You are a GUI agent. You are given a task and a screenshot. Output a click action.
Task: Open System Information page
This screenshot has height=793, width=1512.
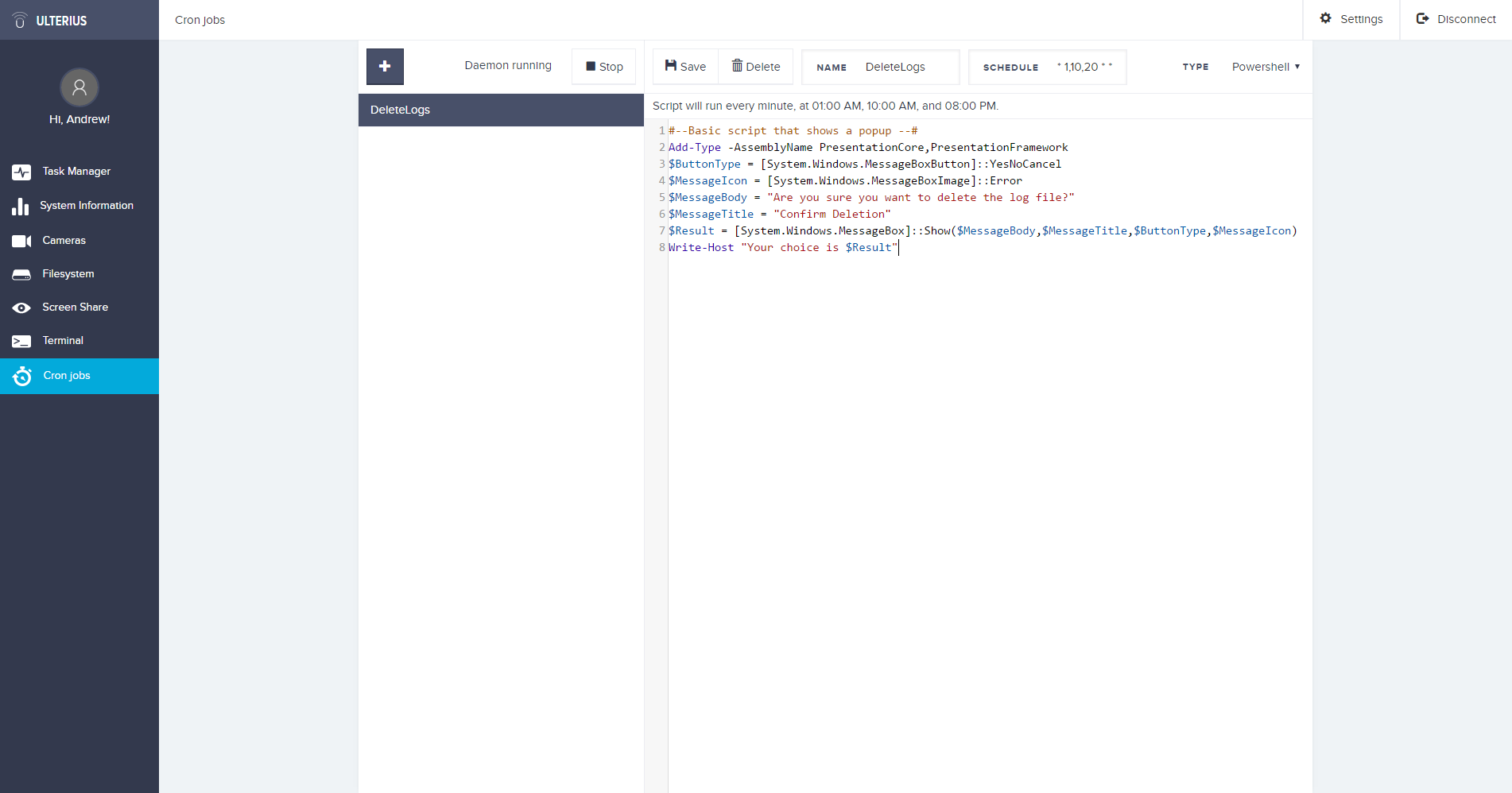79,206
